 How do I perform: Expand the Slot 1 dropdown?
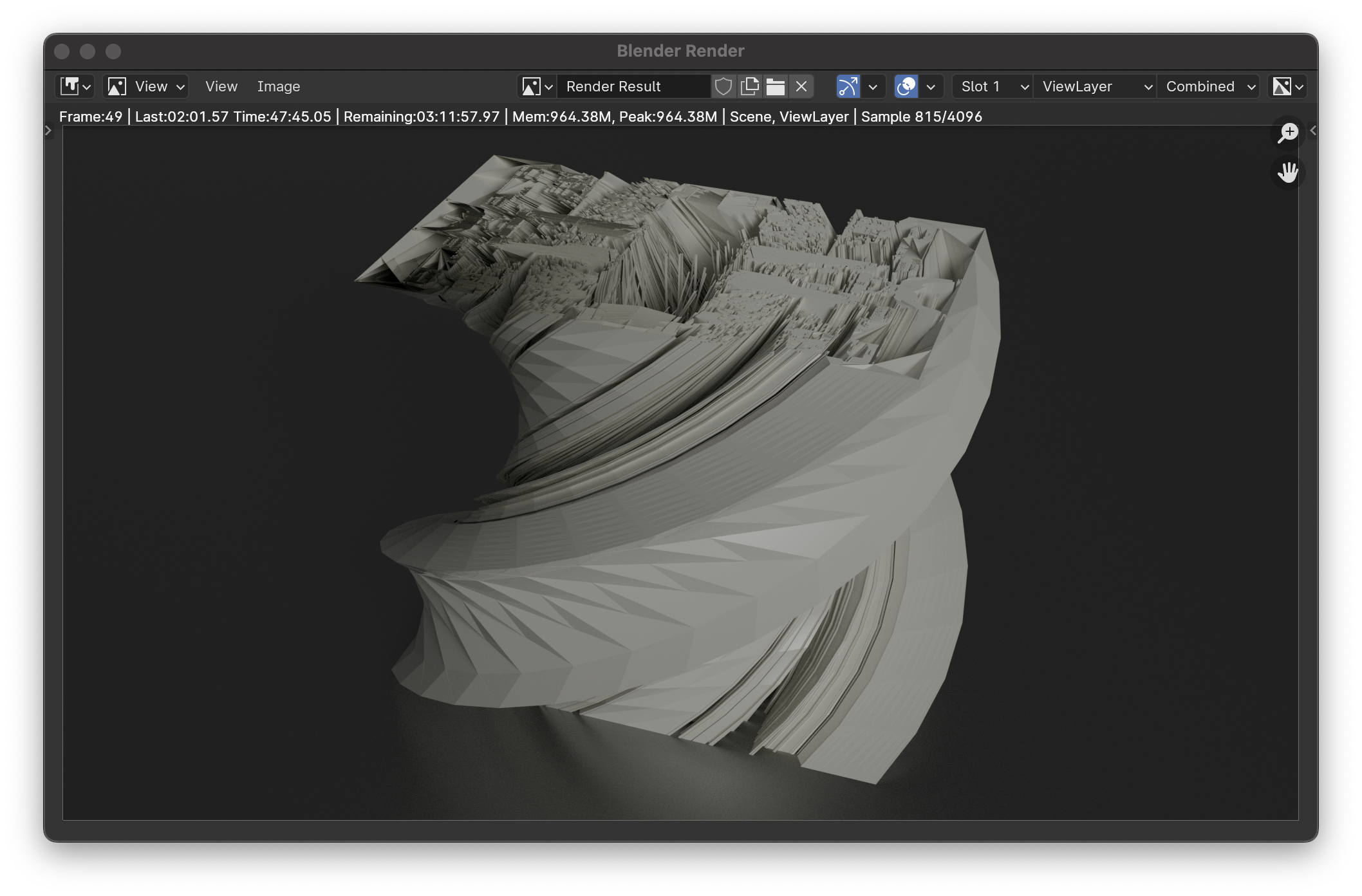pos(992,86)
